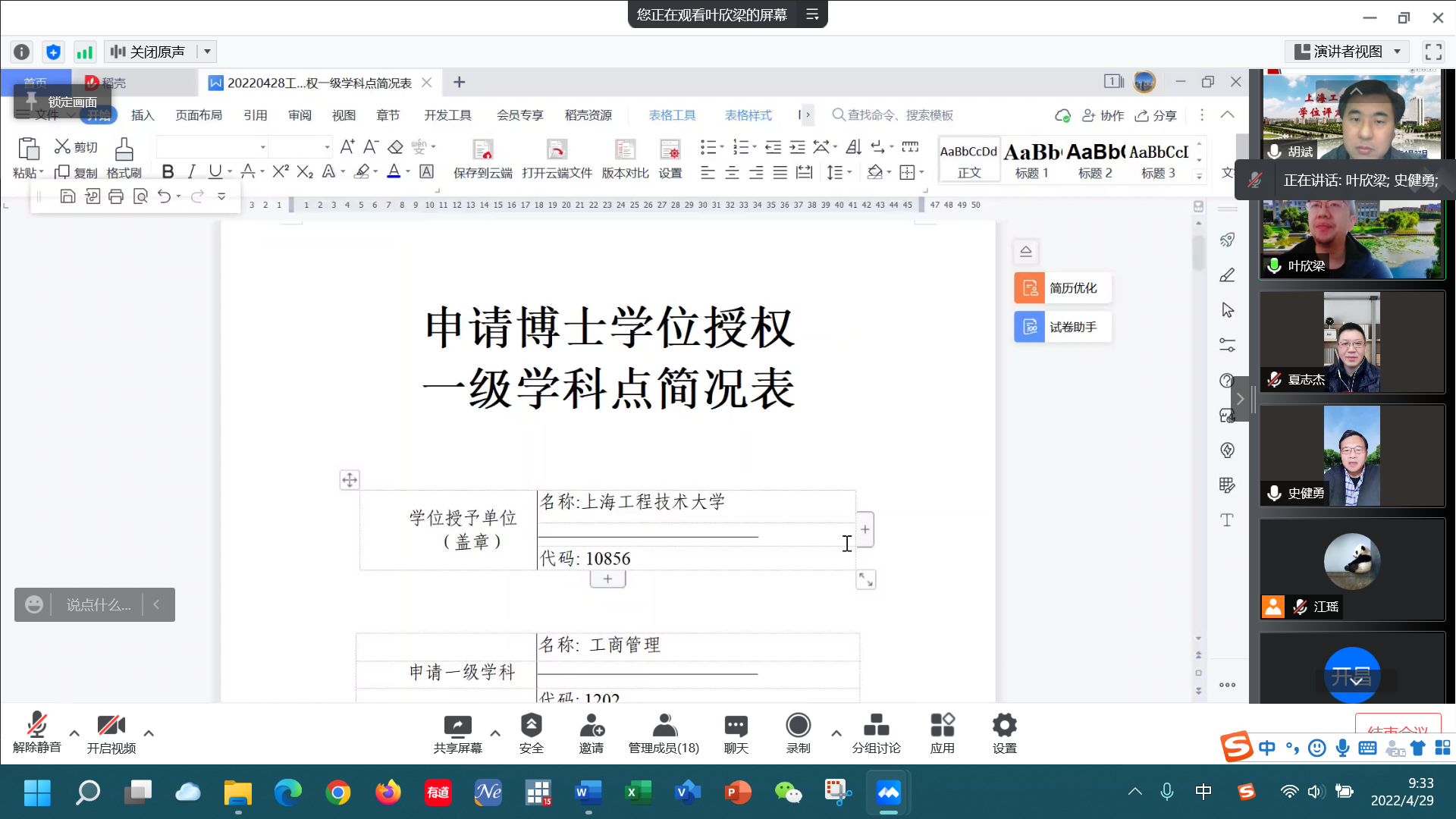Switch to the Table Tools tab
Viewport: 1456px width, 819px height.
[672, 115]
